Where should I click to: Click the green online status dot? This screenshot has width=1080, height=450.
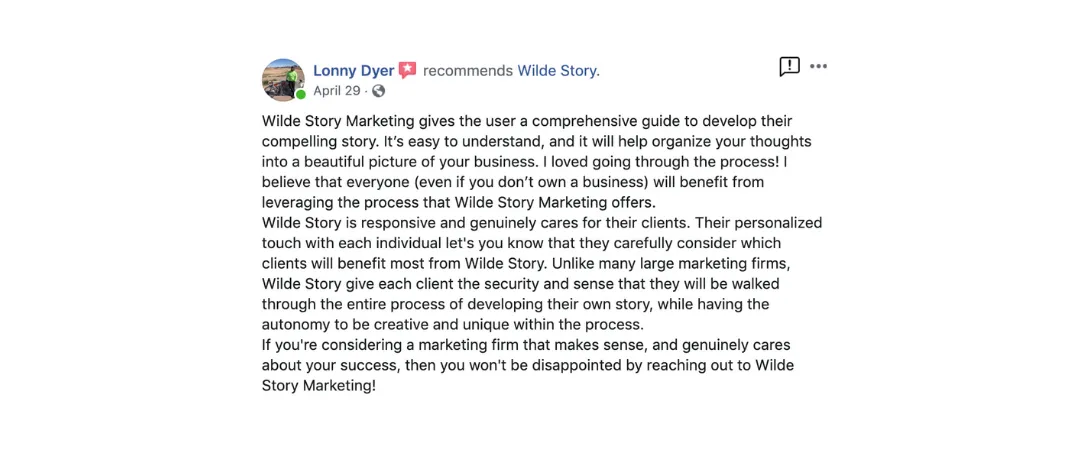click(x=301, y=94)
